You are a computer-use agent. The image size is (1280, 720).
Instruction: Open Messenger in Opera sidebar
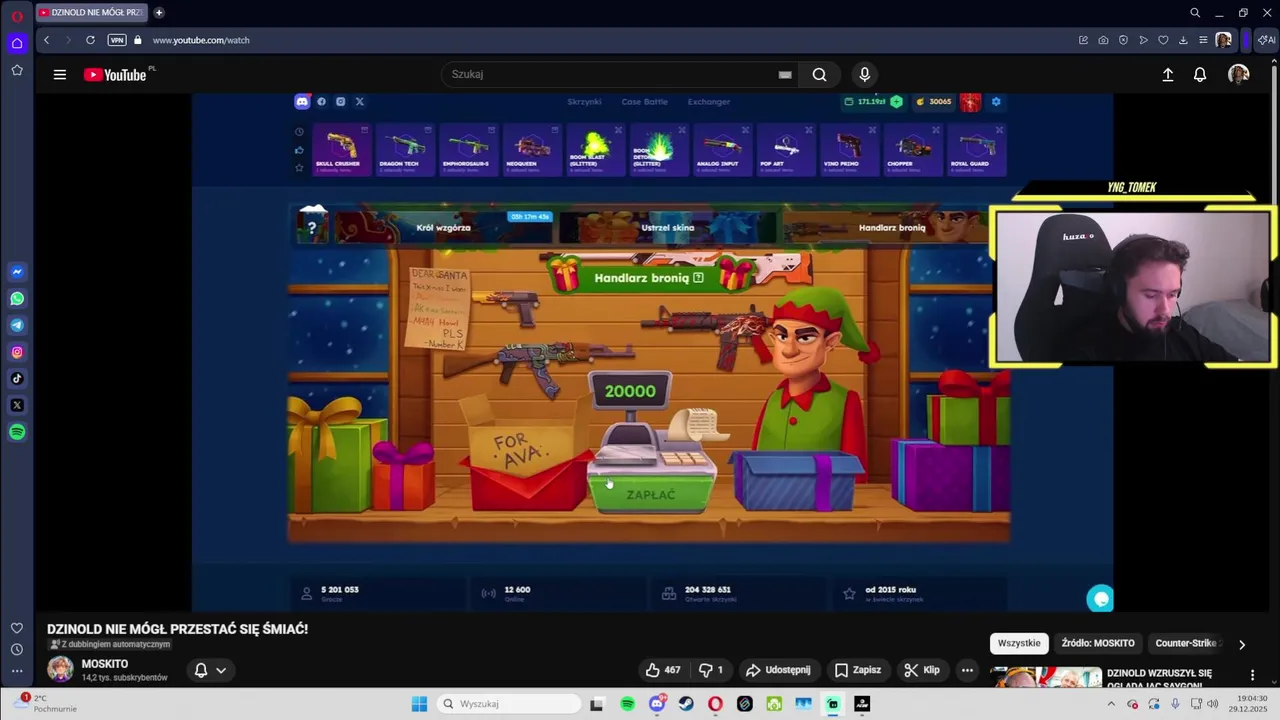17,272
